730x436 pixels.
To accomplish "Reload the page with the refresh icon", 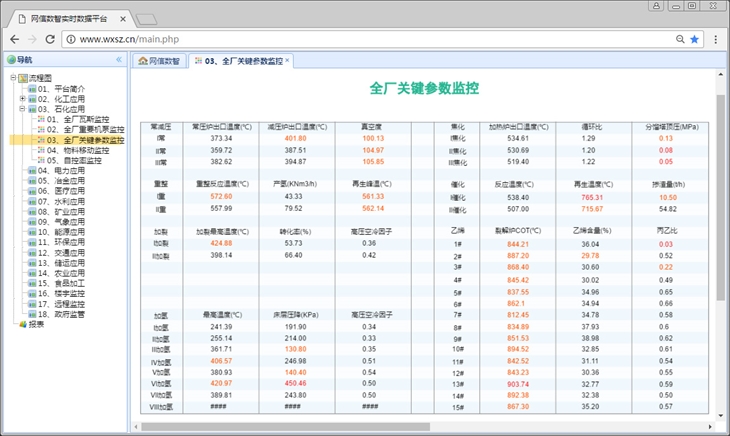I will pos(50,40).
